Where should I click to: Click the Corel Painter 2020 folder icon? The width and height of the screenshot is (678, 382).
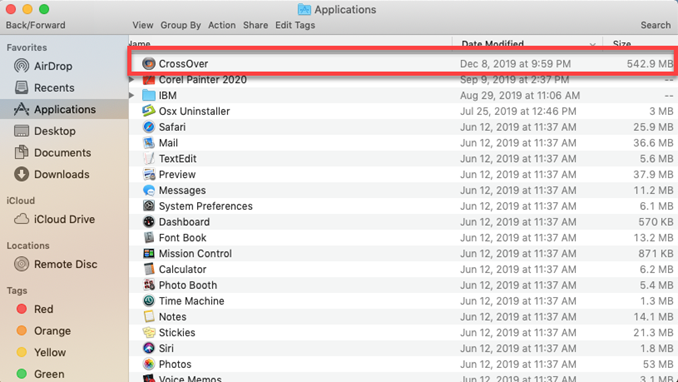coord(149,80)
